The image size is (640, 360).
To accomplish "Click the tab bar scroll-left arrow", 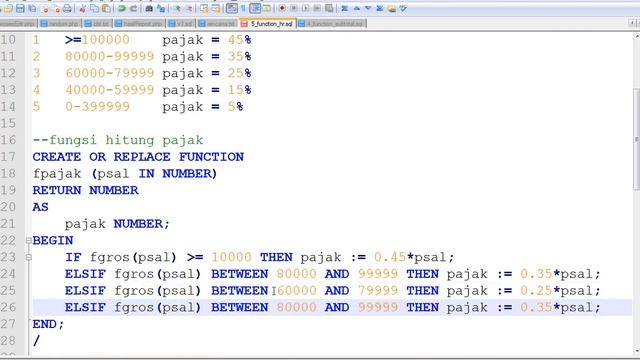I will pyautogui.click(x=631, y=23).
